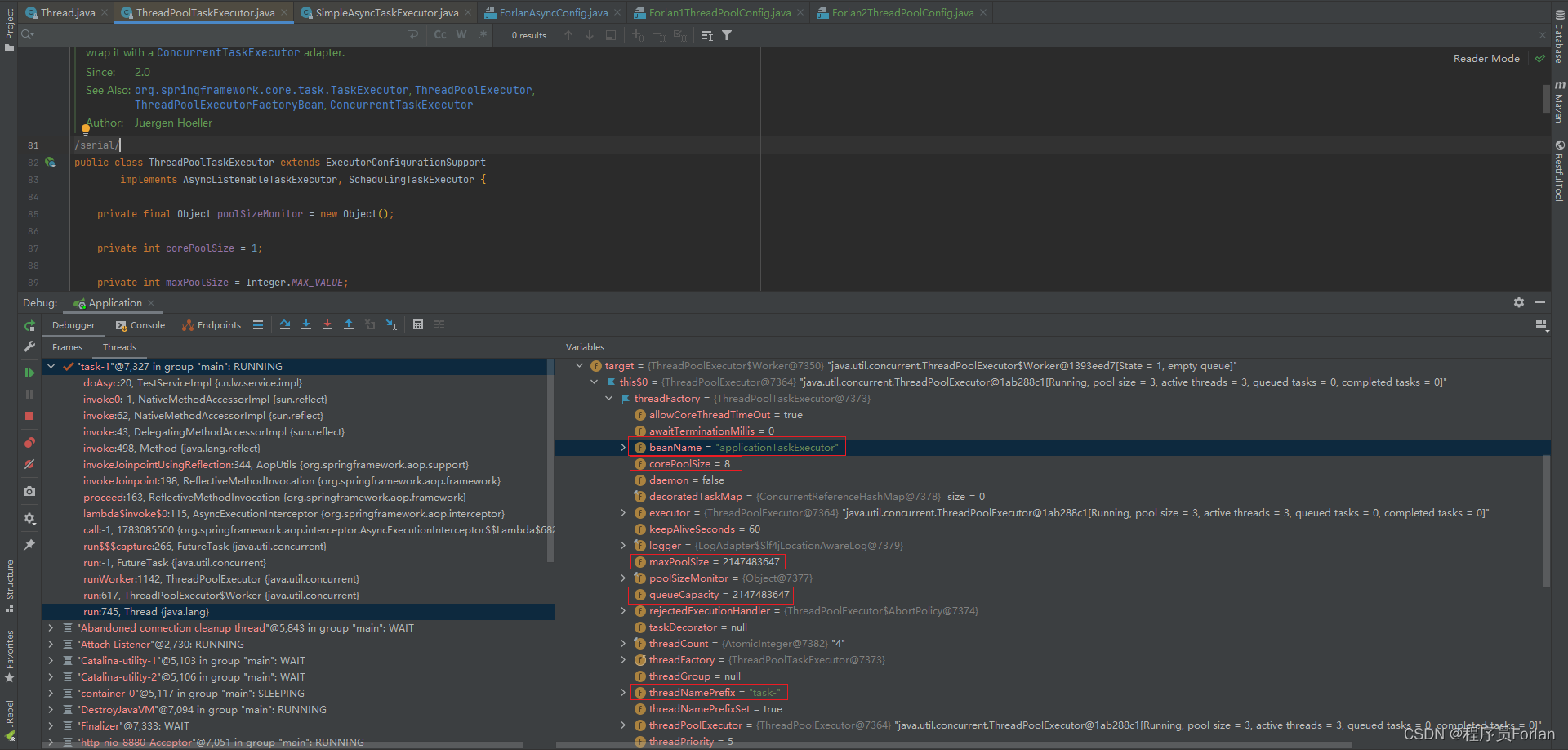Open the Project tool window button
1568x750 pixels.
coord(10,29)
